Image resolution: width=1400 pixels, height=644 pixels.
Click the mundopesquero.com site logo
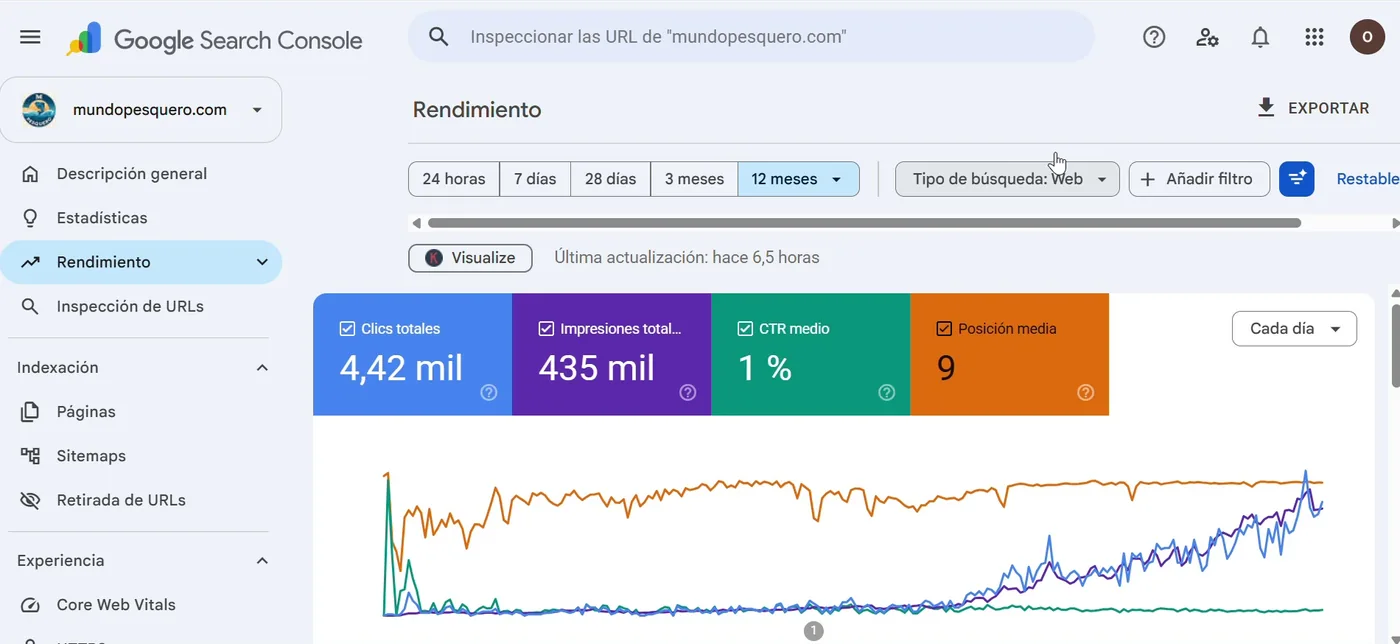(39, 110)
